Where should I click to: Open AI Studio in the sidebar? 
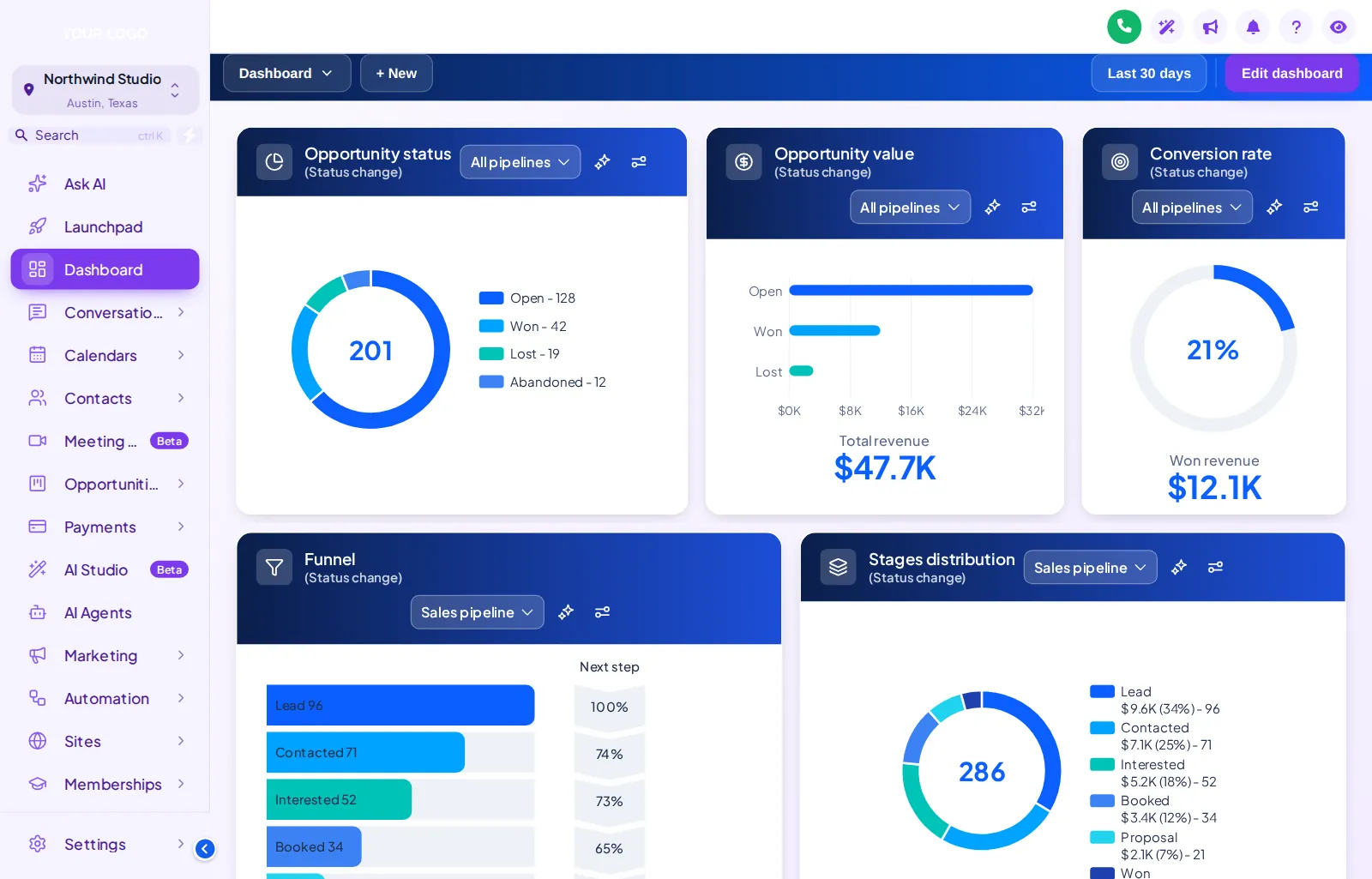coord(105,569)
